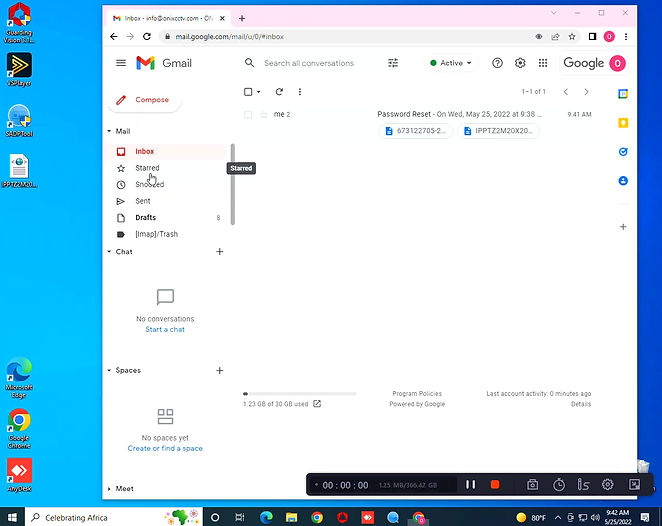Open Program Policies link

coord(417,393)
